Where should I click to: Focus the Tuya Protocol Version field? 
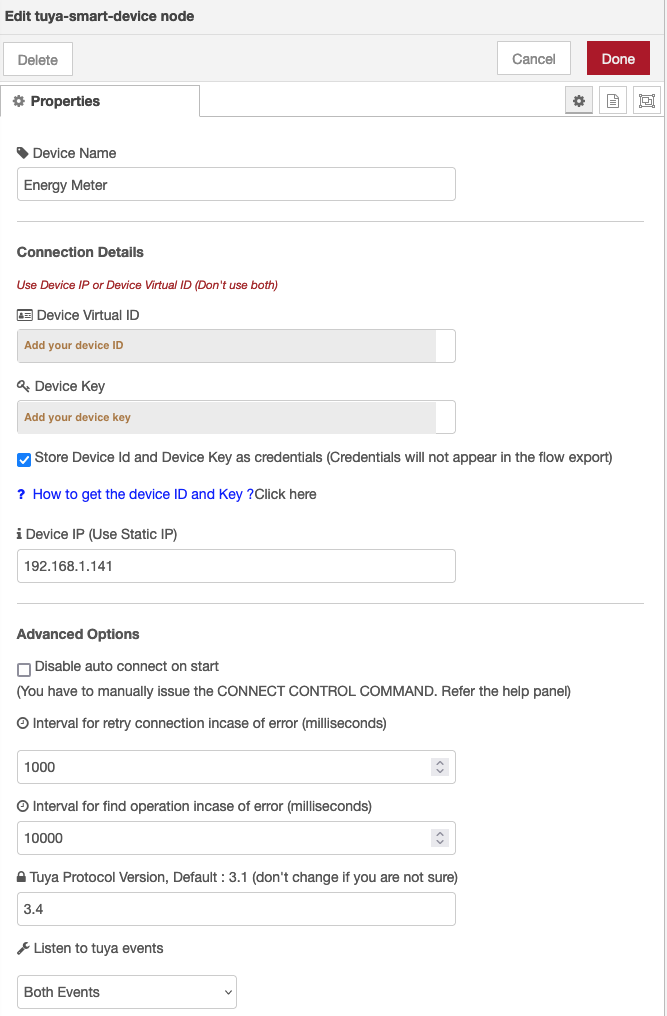236,909
